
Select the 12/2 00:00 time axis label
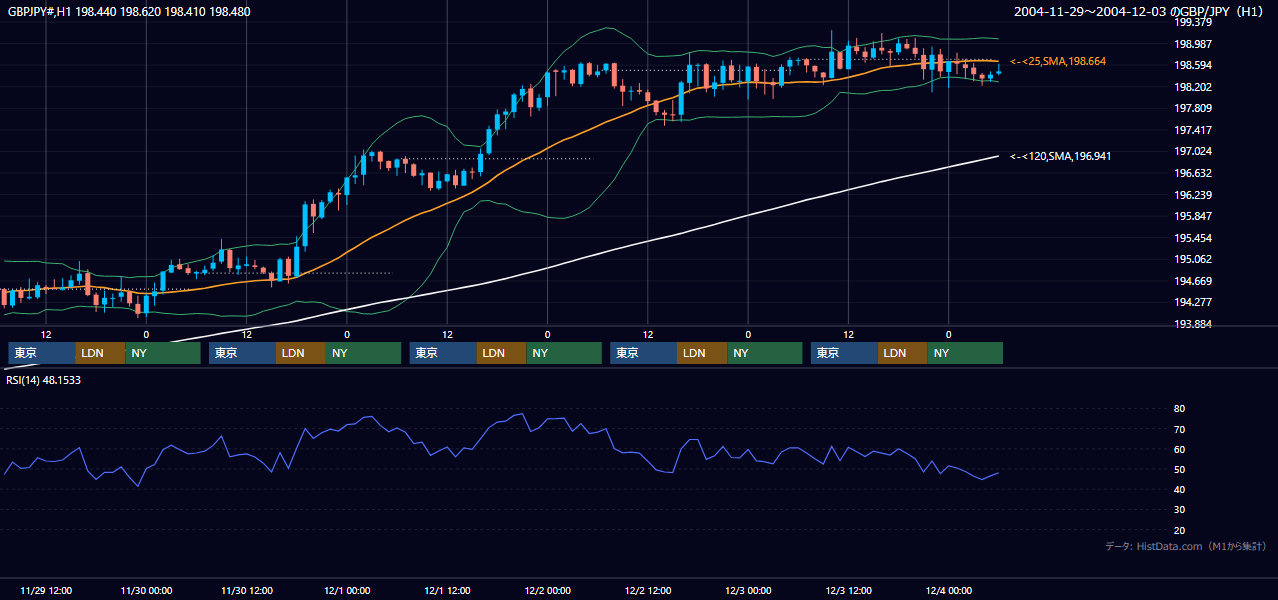[x=547, y=590]
